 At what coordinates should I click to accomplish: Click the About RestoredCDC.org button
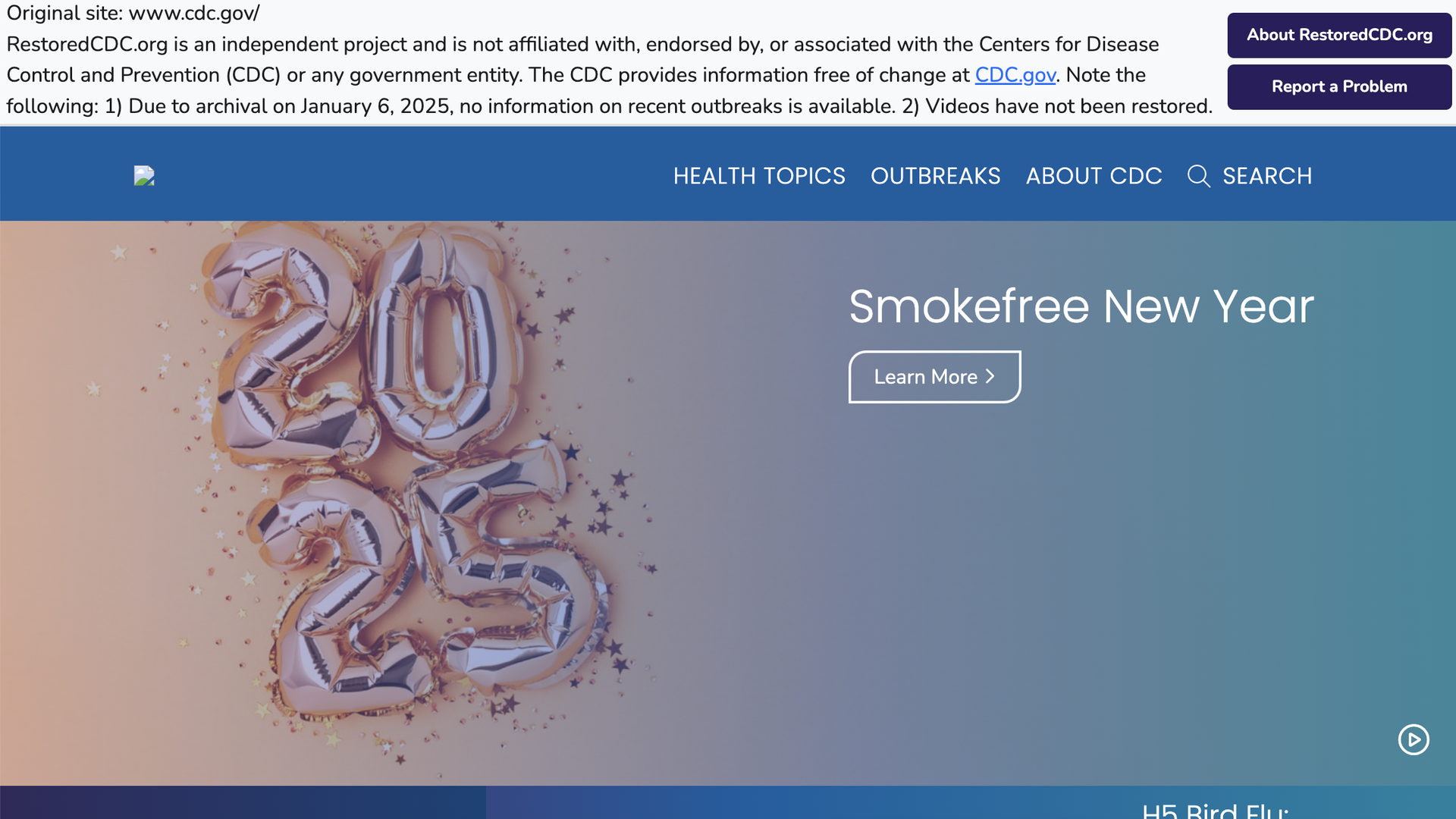tap(1339, 35)
